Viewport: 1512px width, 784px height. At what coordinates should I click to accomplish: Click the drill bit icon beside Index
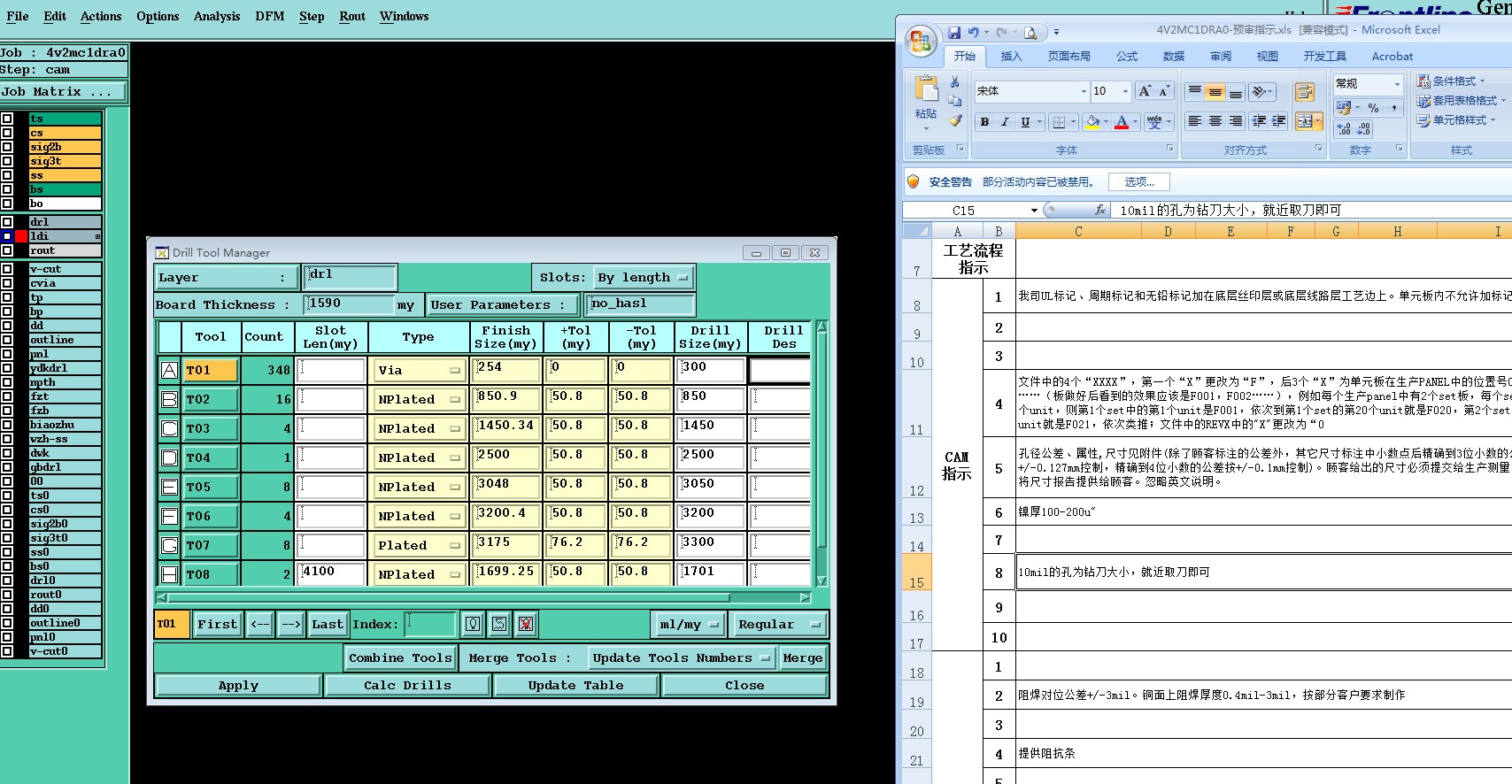pyautogui.click(x=473, y=624)
